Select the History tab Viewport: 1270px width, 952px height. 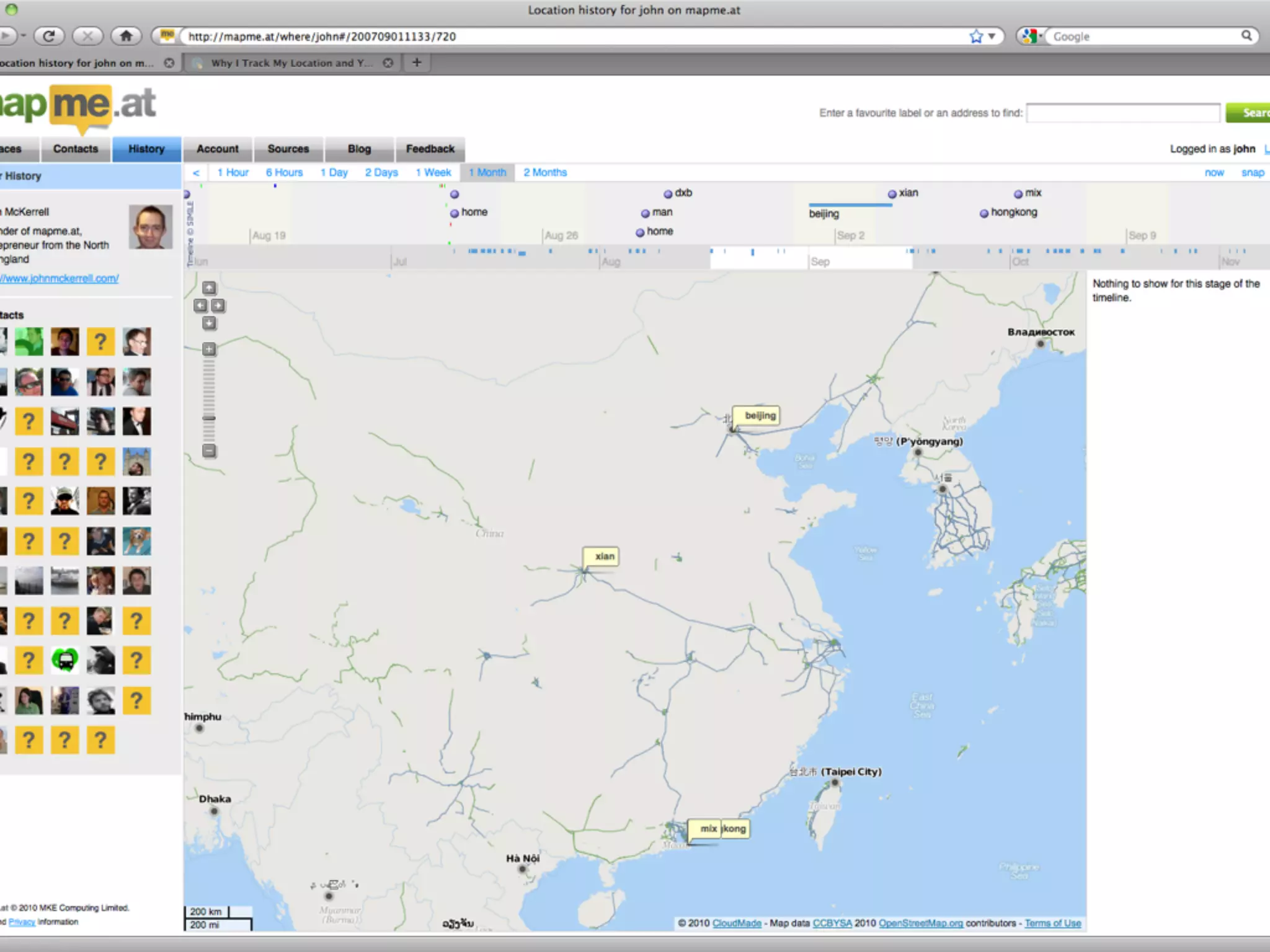coord(146,149)
